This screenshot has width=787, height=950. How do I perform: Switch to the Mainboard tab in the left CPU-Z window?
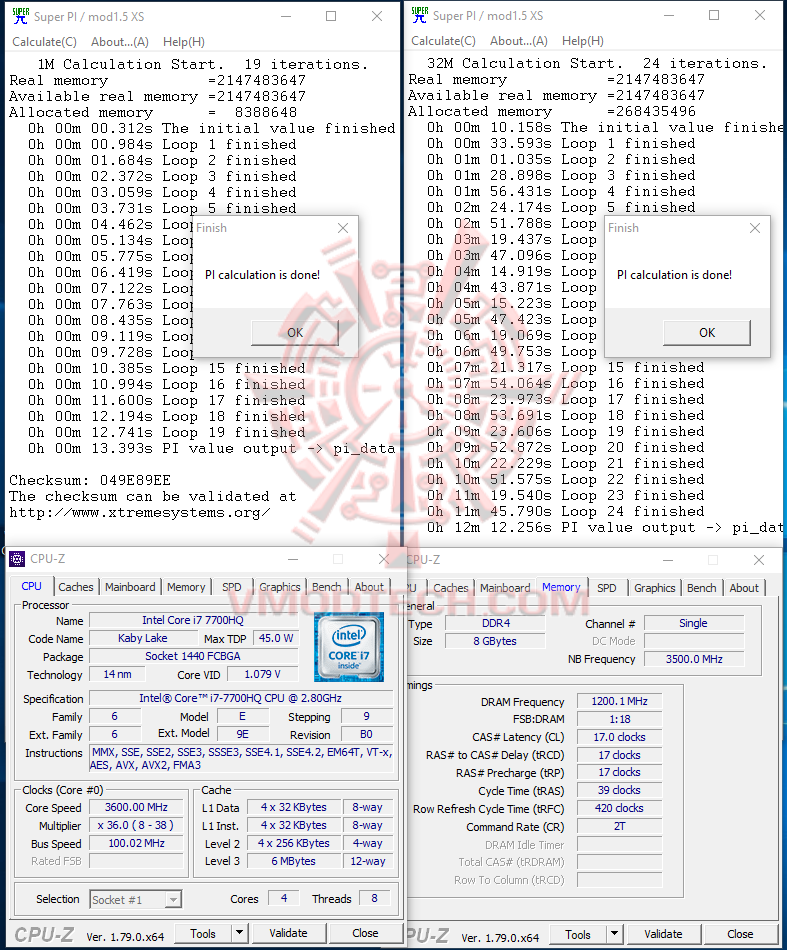[130, 587]
